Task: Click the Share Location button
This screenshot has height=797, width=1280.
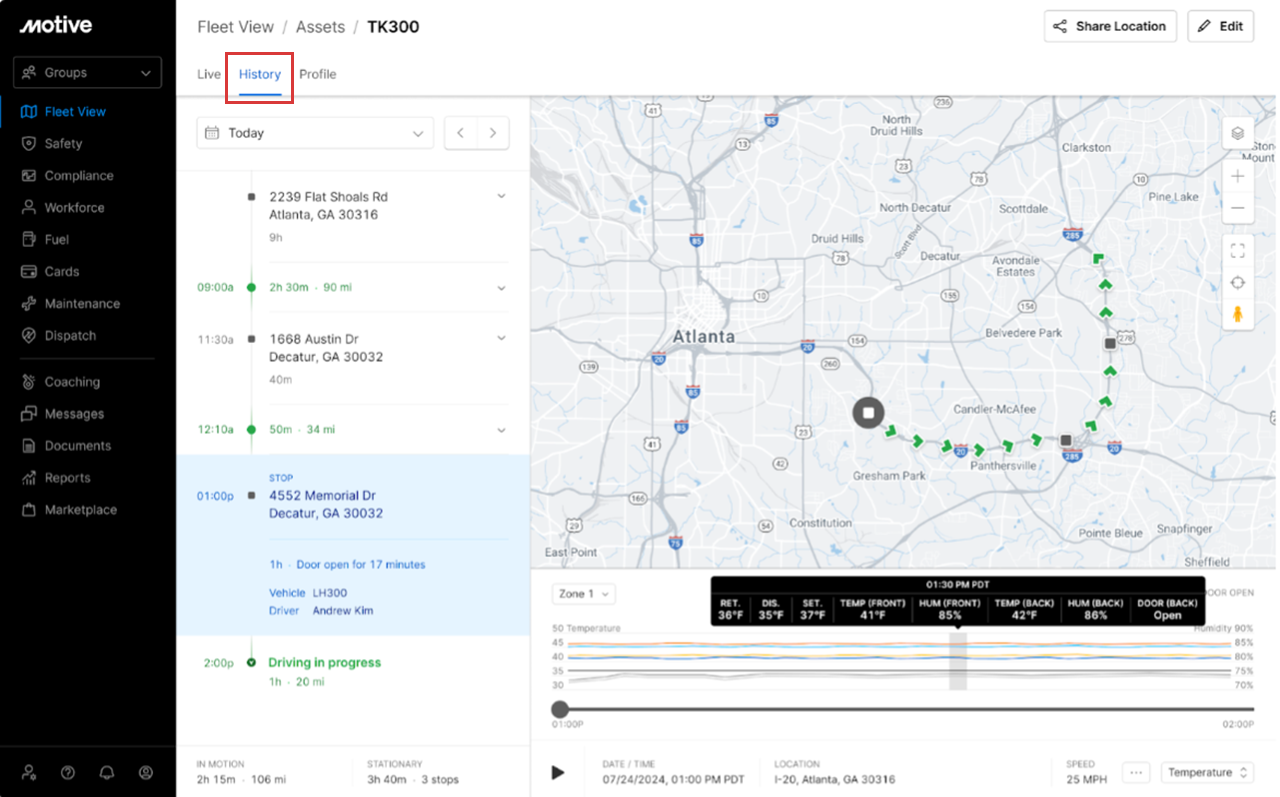Action: point(1110,26)
